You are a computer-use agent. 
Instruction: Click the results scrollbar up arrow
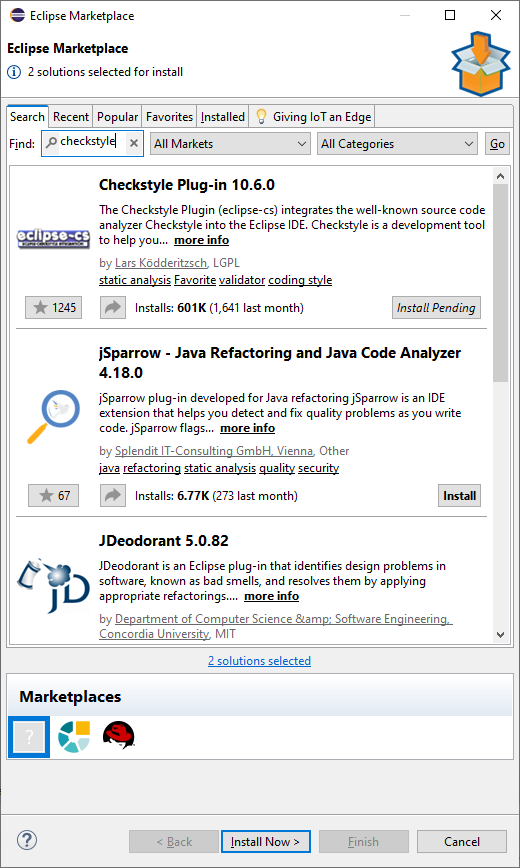point(500,176)
